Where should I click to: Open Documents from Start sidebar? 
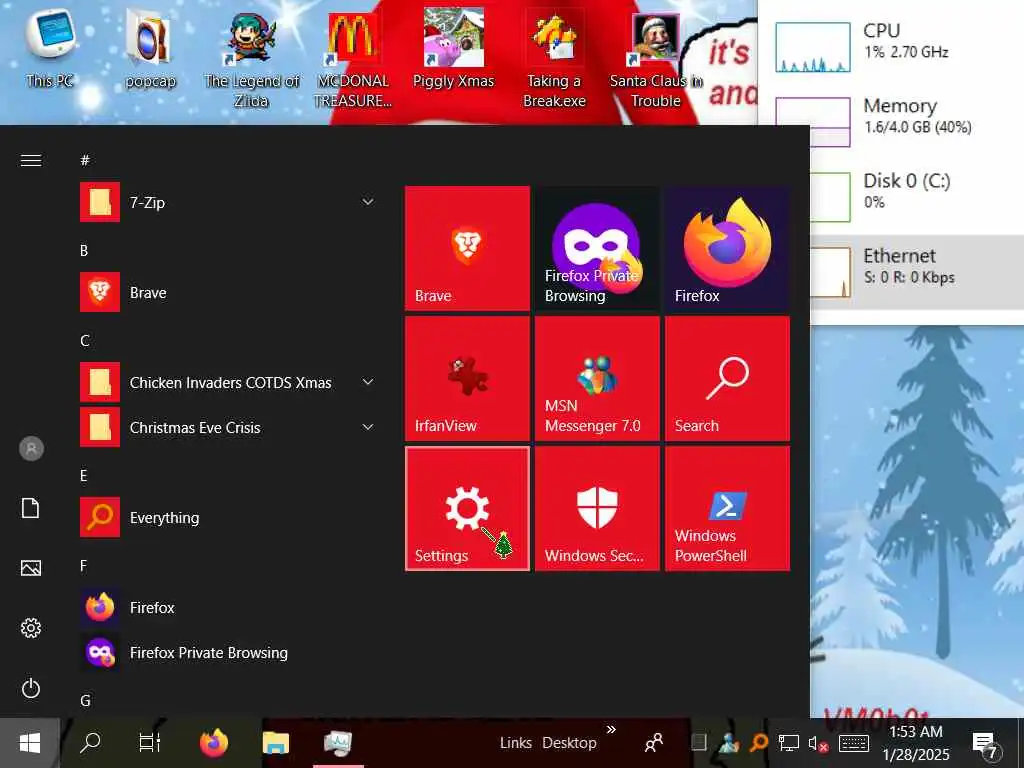(x=31, y=507)
